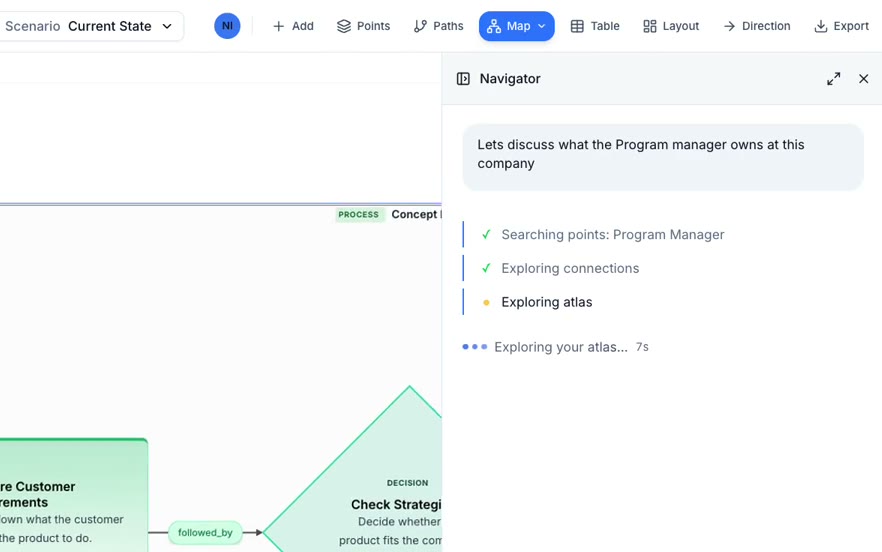
Task: Open the Points view
Action: click(363, 26)
